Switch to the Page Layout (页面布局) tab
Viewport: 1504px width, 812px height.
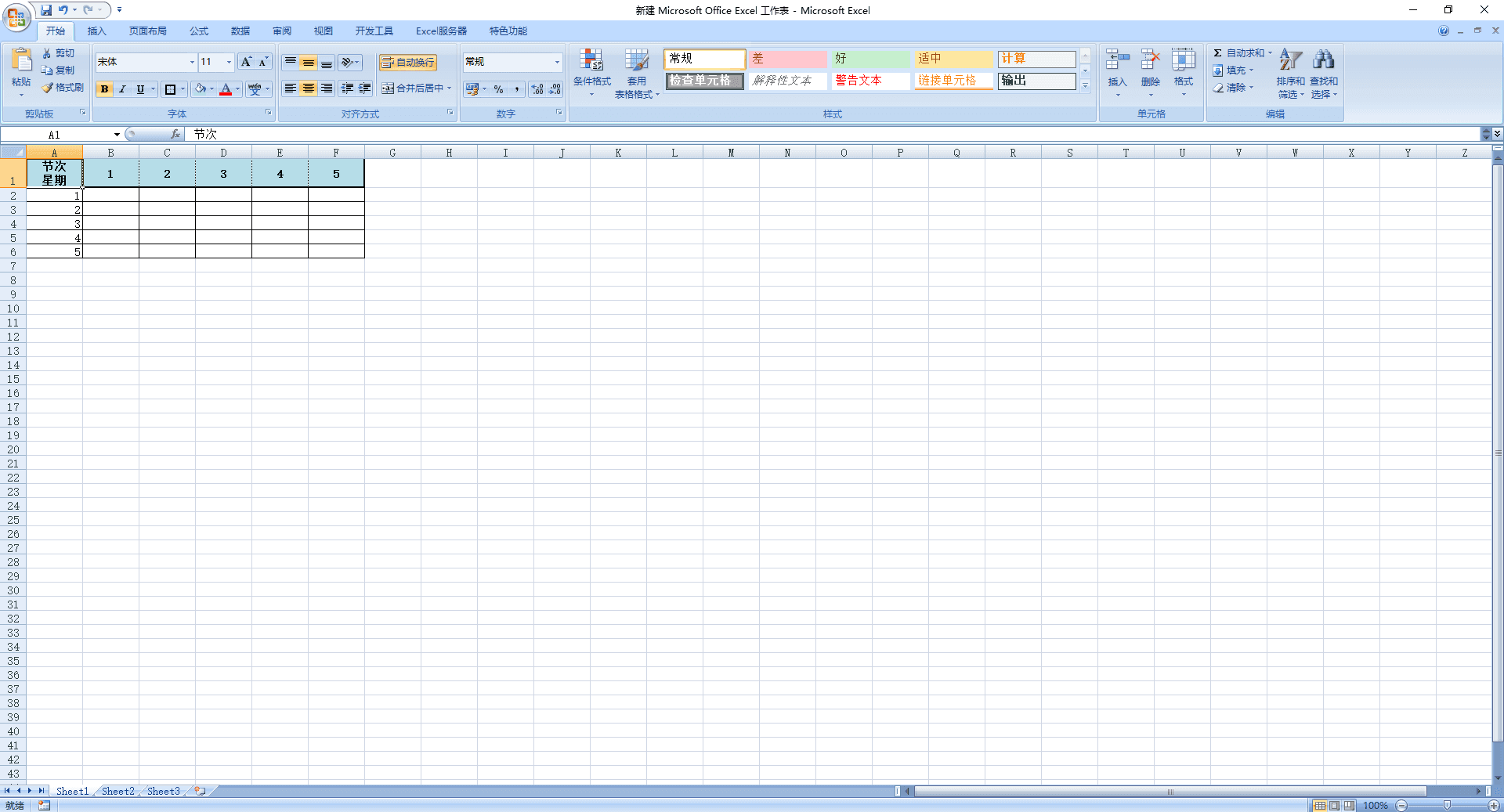[x=148, y=31]
